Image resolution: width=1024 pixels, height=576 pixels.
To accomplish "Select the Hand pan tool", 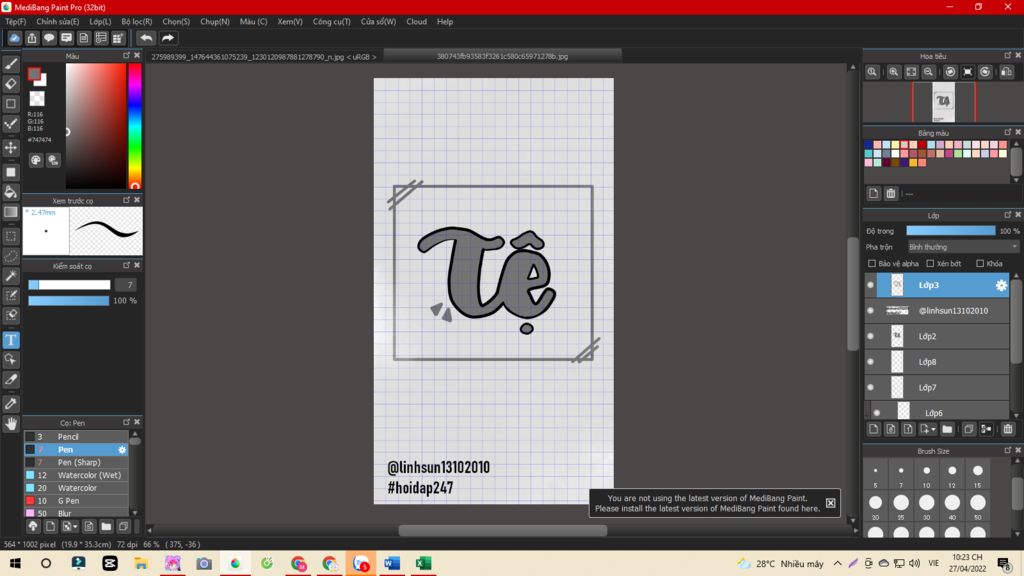I will (x=11, y=424).
